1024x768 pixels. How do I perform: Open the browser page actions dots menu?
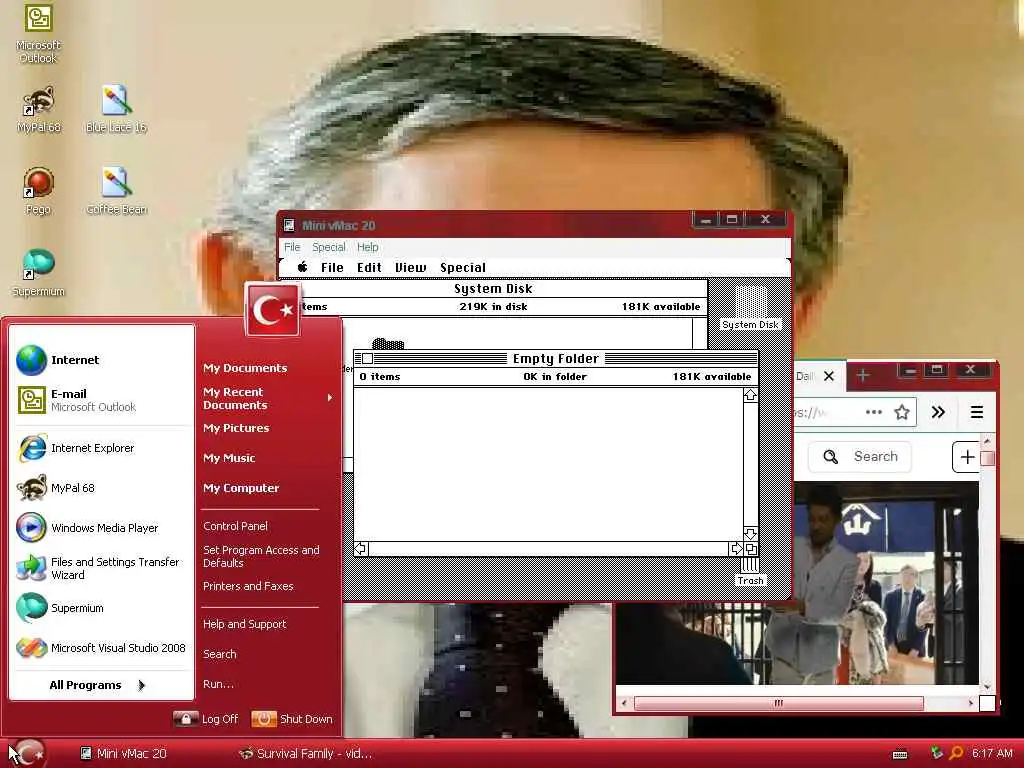click(874, 412)
